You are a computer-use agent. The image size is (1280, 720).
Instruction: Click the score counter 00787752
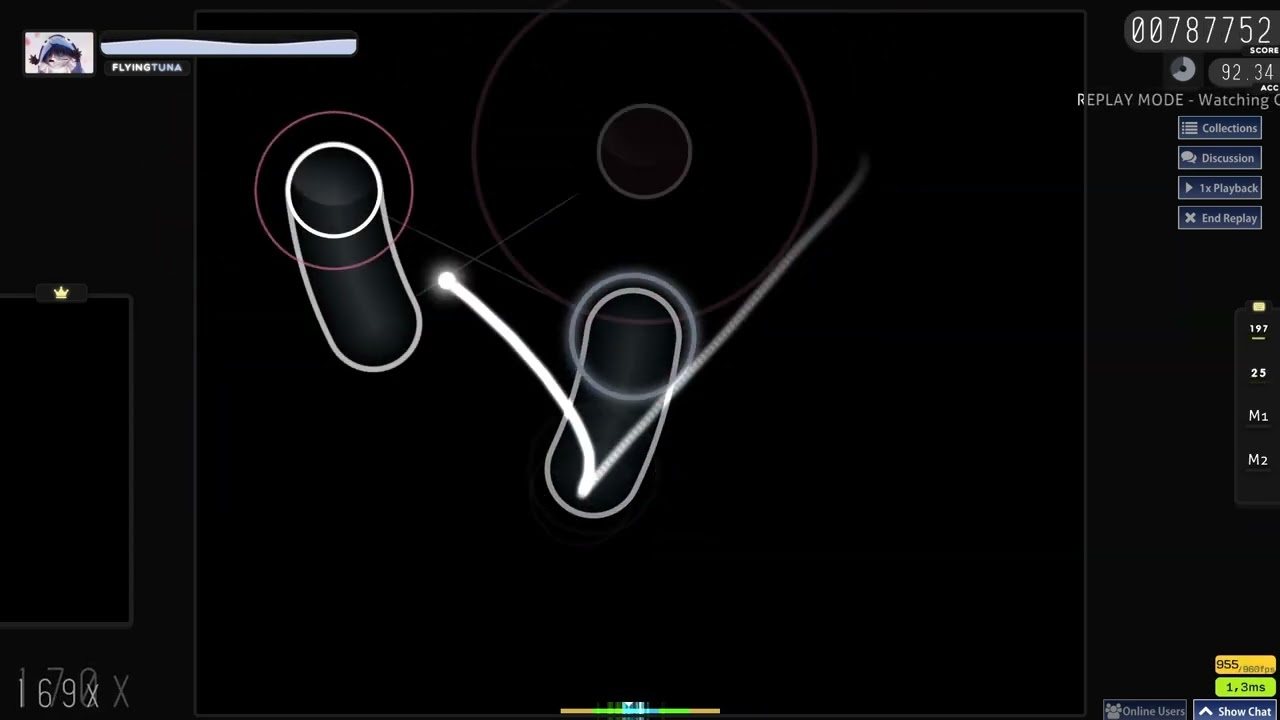1201,31
